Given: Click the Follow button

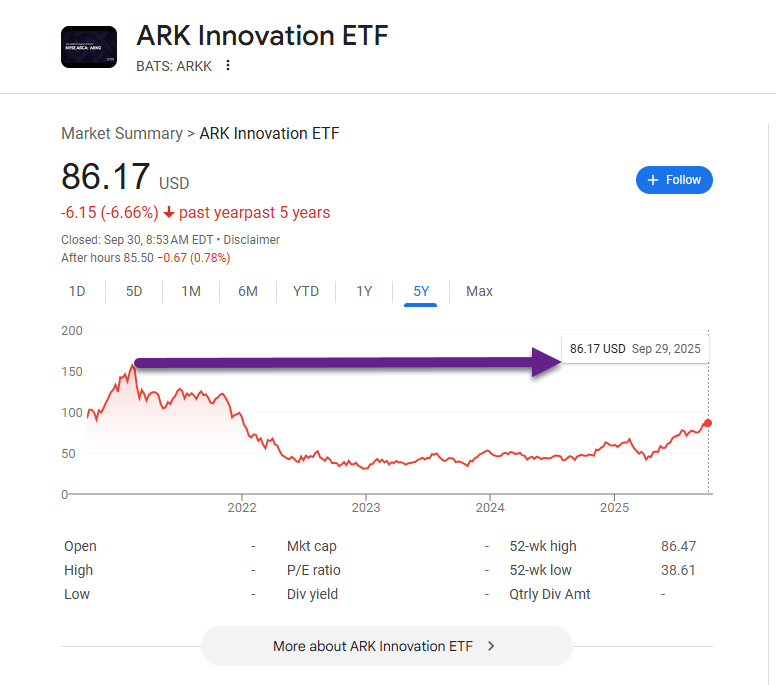Looking at the screenshot, I should tap(674, 180).
